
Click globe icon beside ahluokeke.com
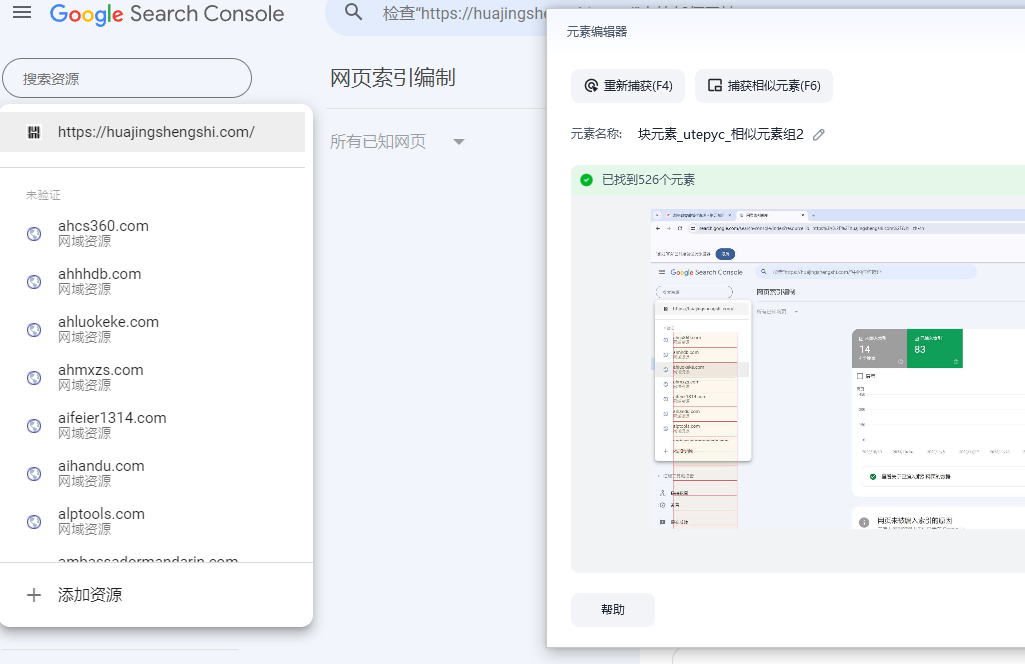pyautogui.click(x=34, y=330)
